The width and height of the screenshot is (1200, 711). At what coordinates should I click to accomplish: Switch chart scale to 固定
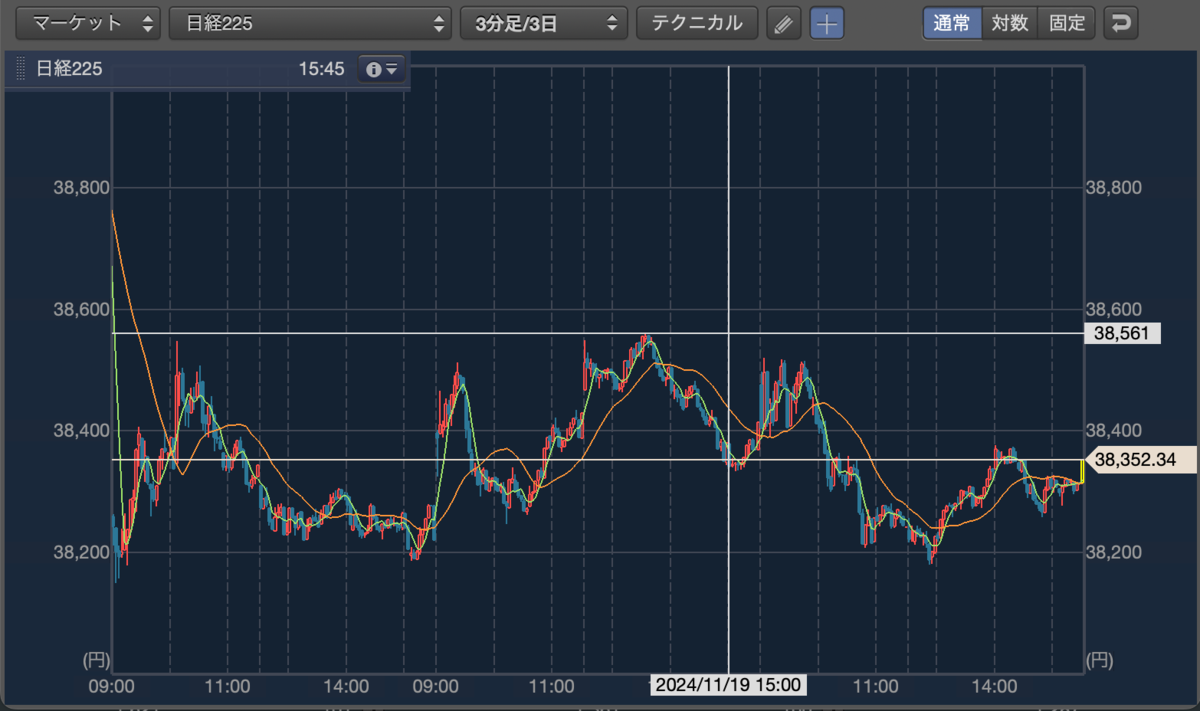pyautogui.click(x=1067, y=23)
